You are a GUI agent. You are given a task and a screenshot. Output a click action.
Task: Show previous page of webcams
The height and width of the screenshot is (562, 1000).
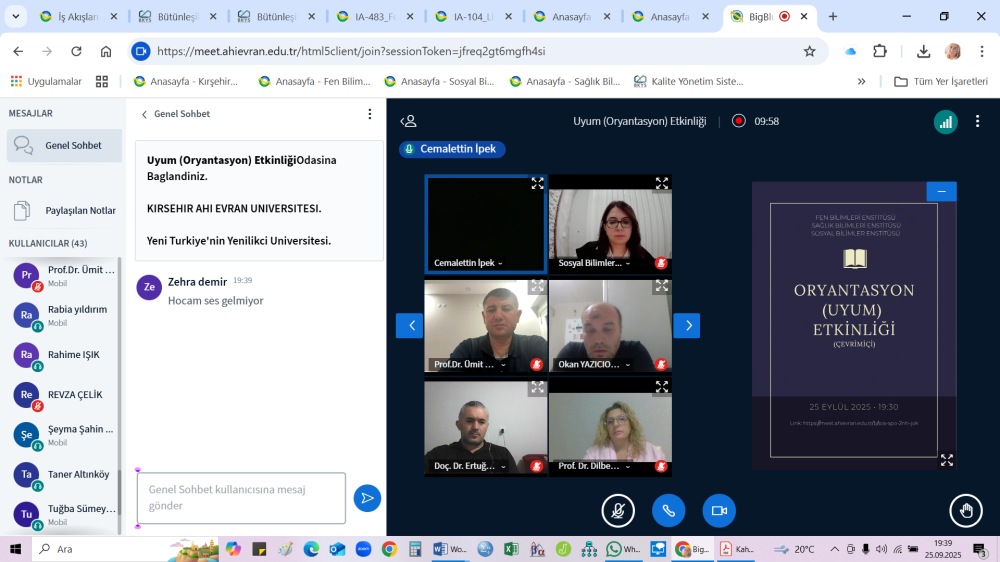pos(410,325)
